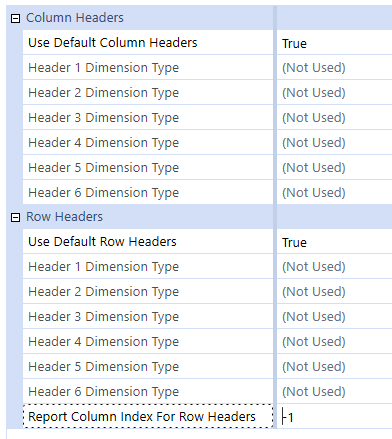Click Row Headers Header 4 (Not Used) value
The height and width of the screenshot is (439, 392).
tap(314, 342)
